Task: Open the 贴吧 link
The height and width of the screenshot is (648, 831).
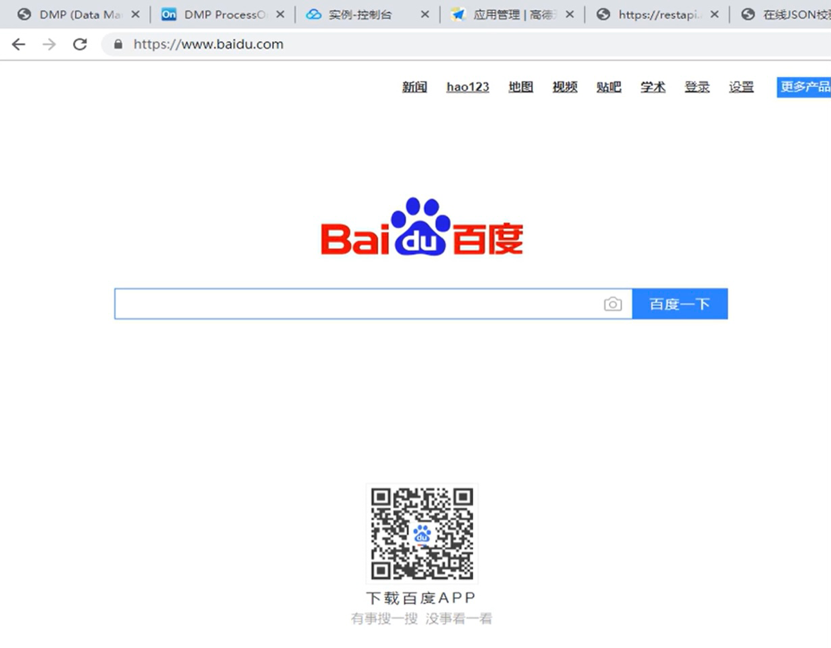Action: pyautogui.click(x=608, y=87)
